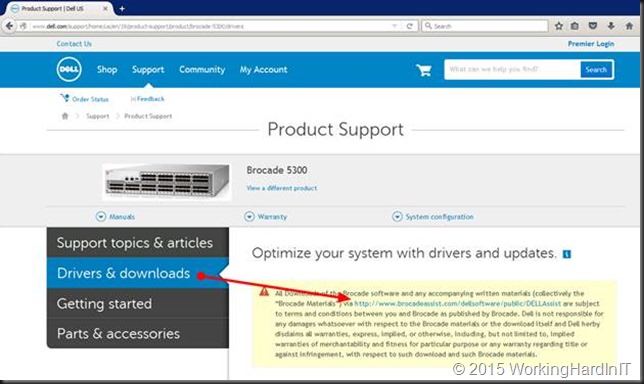Open the shopping cart icon
The image size is (644, 384).
click(x=424, y=70)
